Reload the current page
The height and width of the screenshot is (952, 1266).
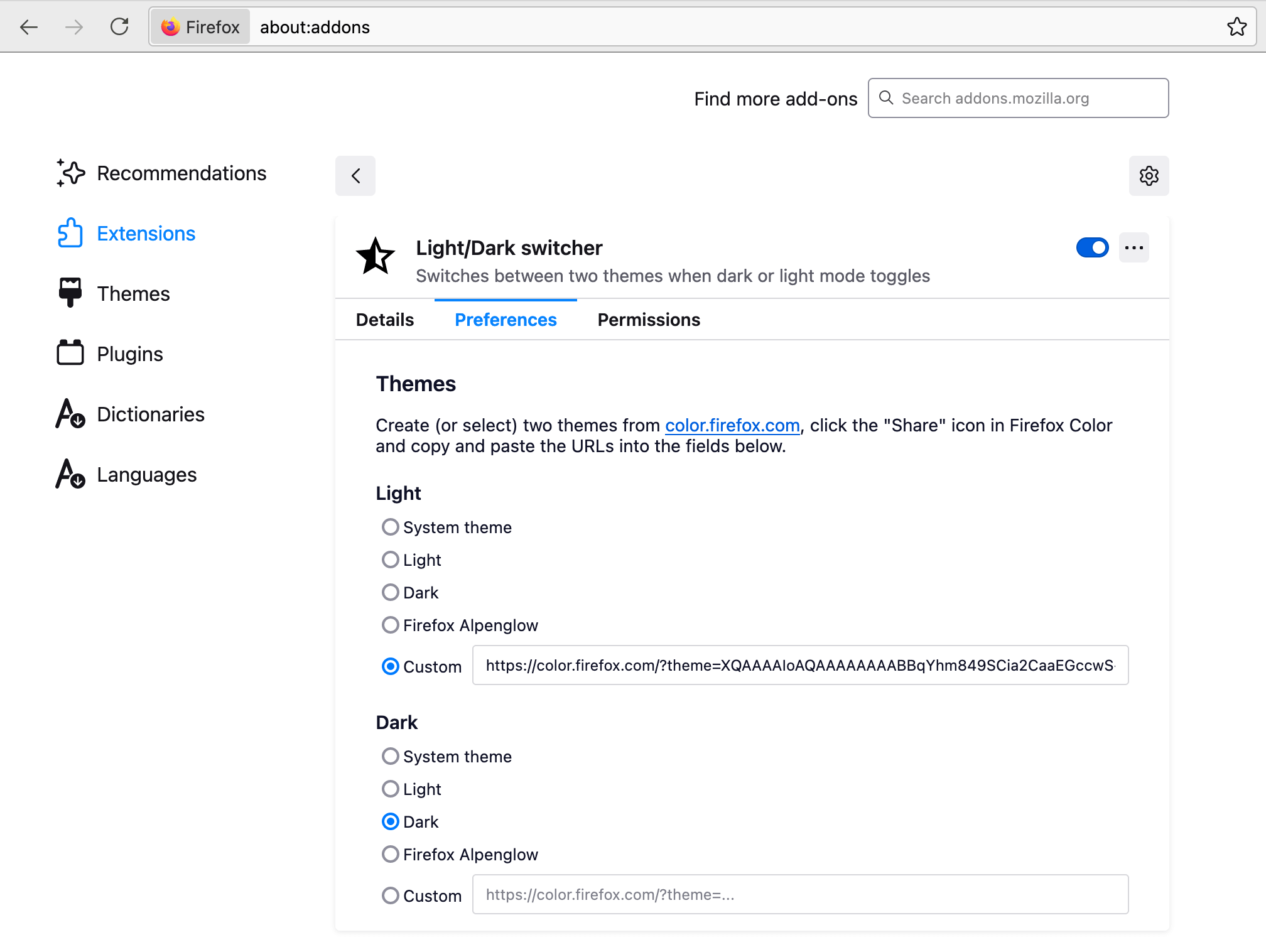119,26
